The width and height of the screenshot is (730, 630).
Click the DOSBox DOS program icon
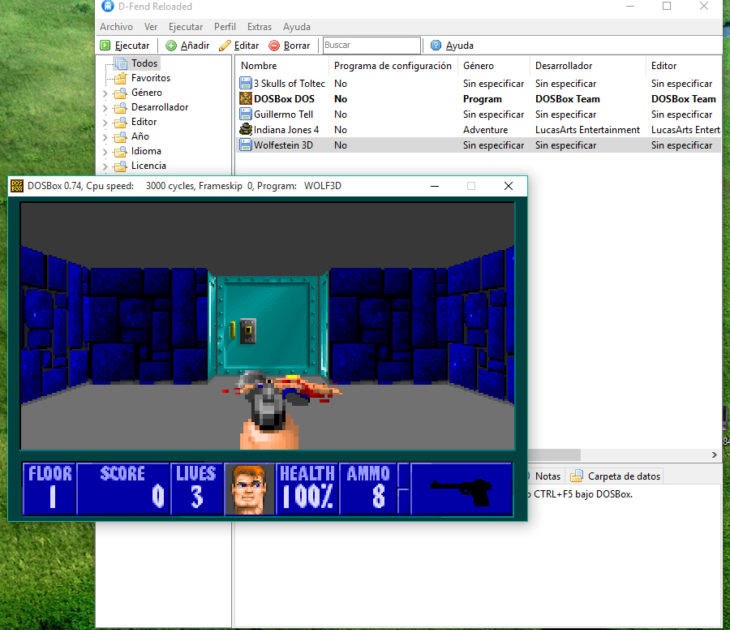245,99
